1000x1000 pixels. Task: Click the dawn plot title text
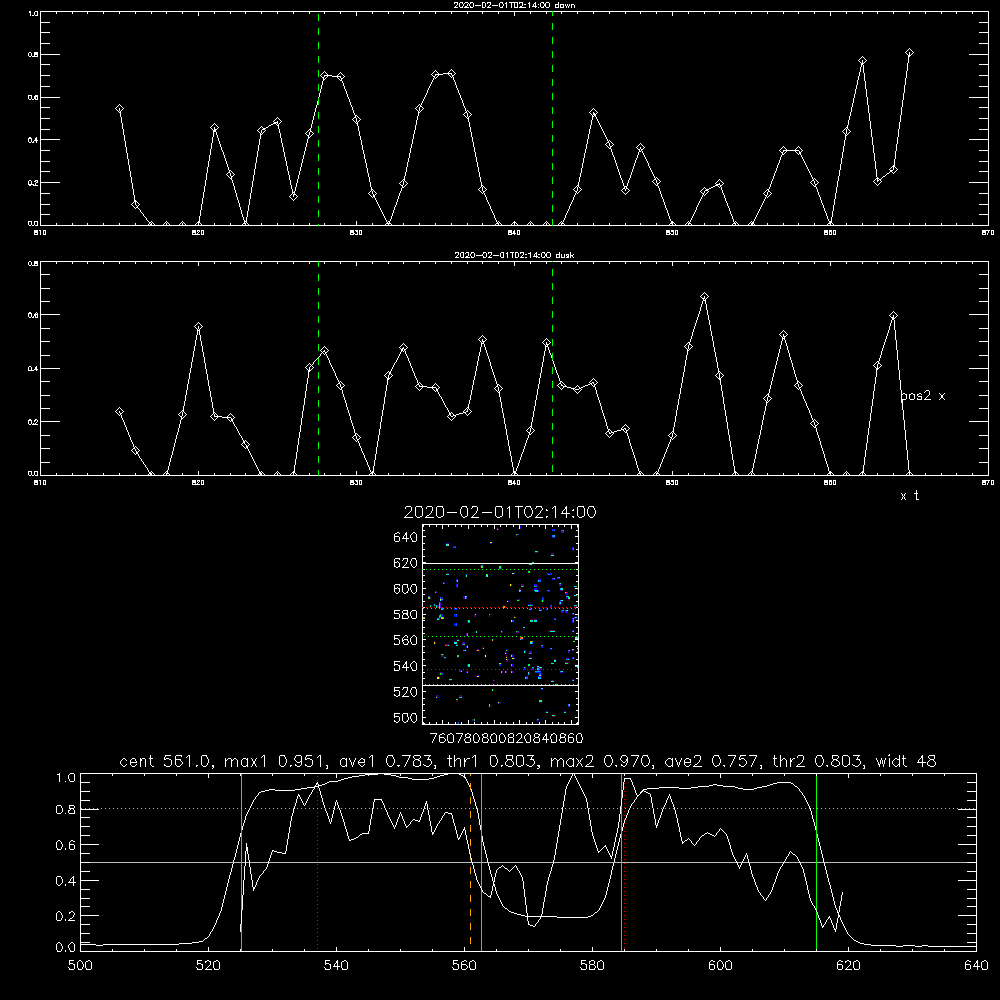(x=514, y=5)
